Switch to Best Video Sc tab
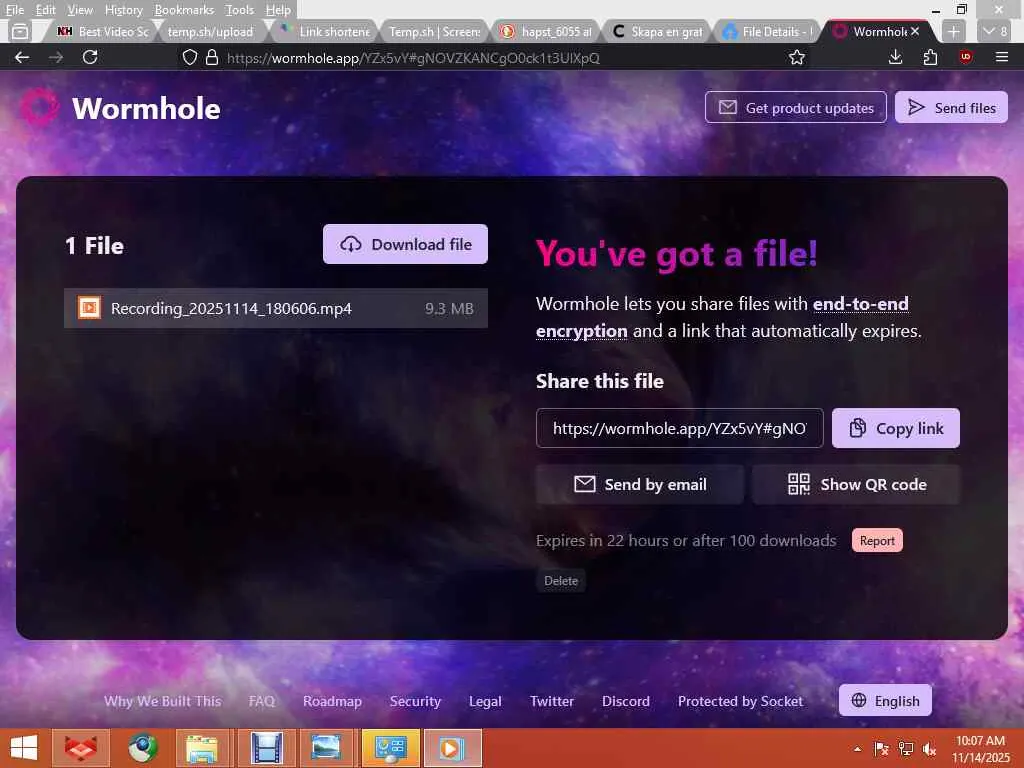The width and height of the screenshot is (1024, 768). click(103, 31)
